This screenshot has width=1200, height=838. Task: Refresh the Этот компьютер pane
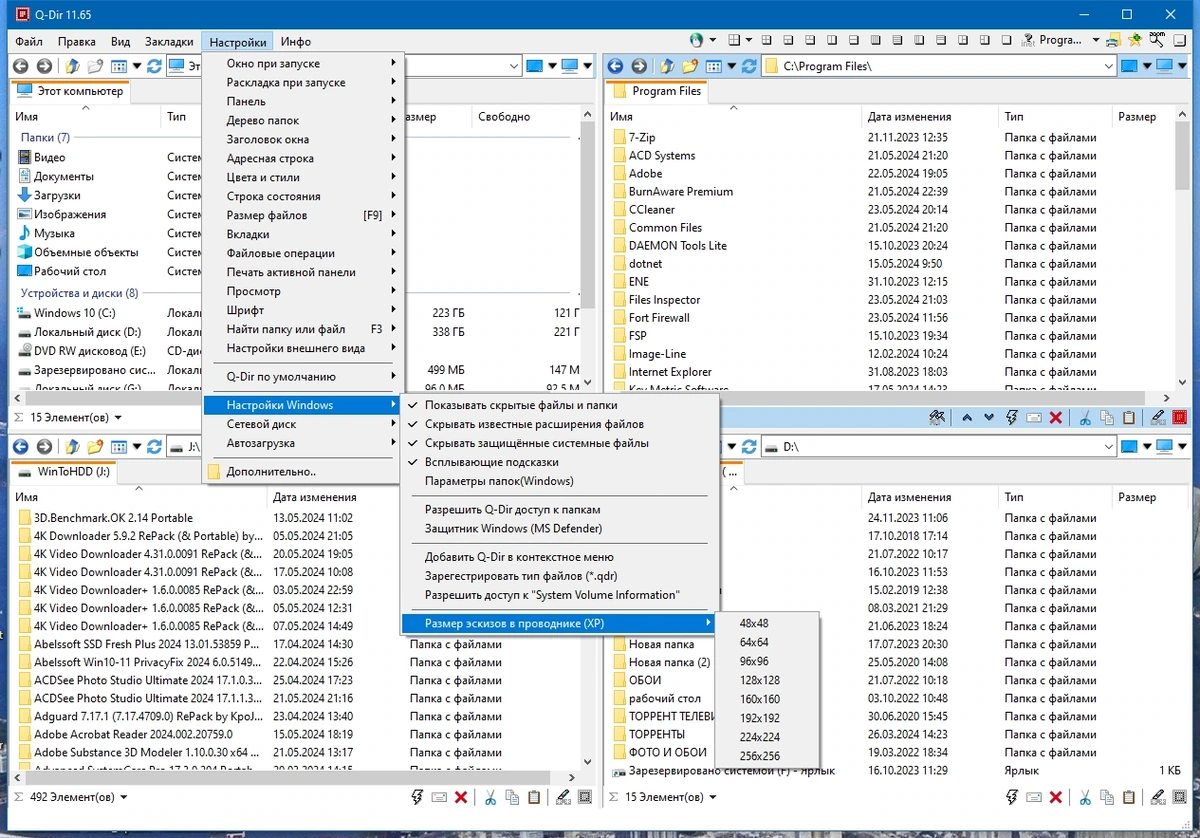pos(154,66)
